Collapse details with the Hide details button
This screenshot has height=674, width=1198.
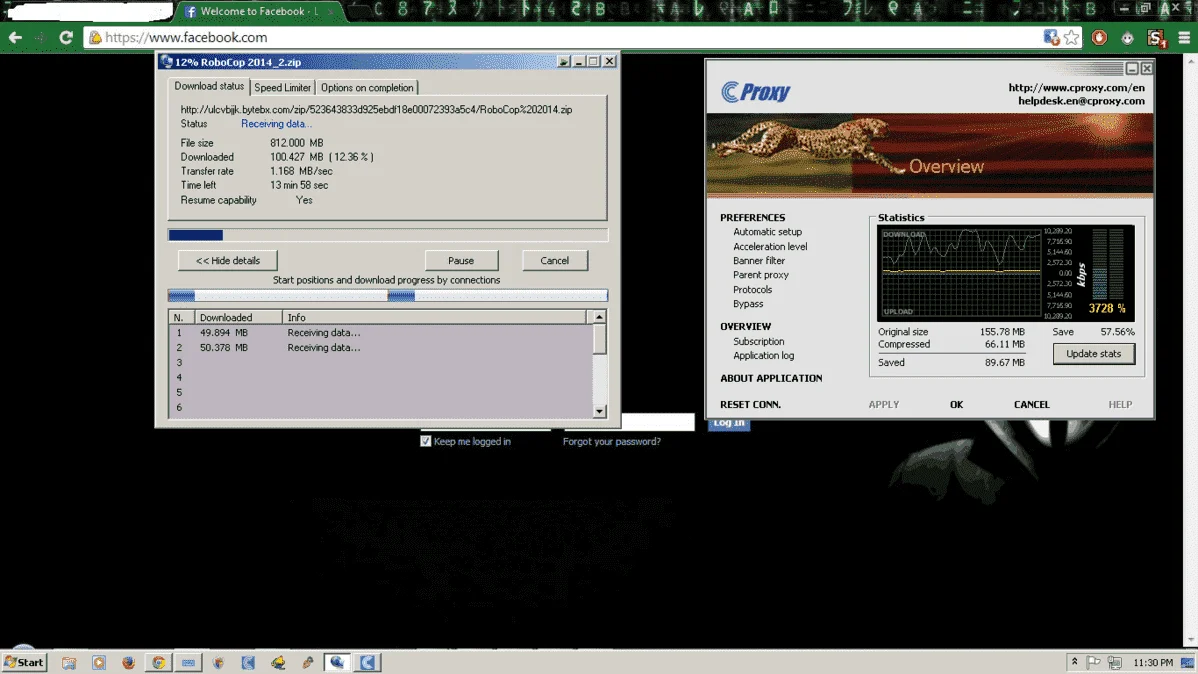228,261
